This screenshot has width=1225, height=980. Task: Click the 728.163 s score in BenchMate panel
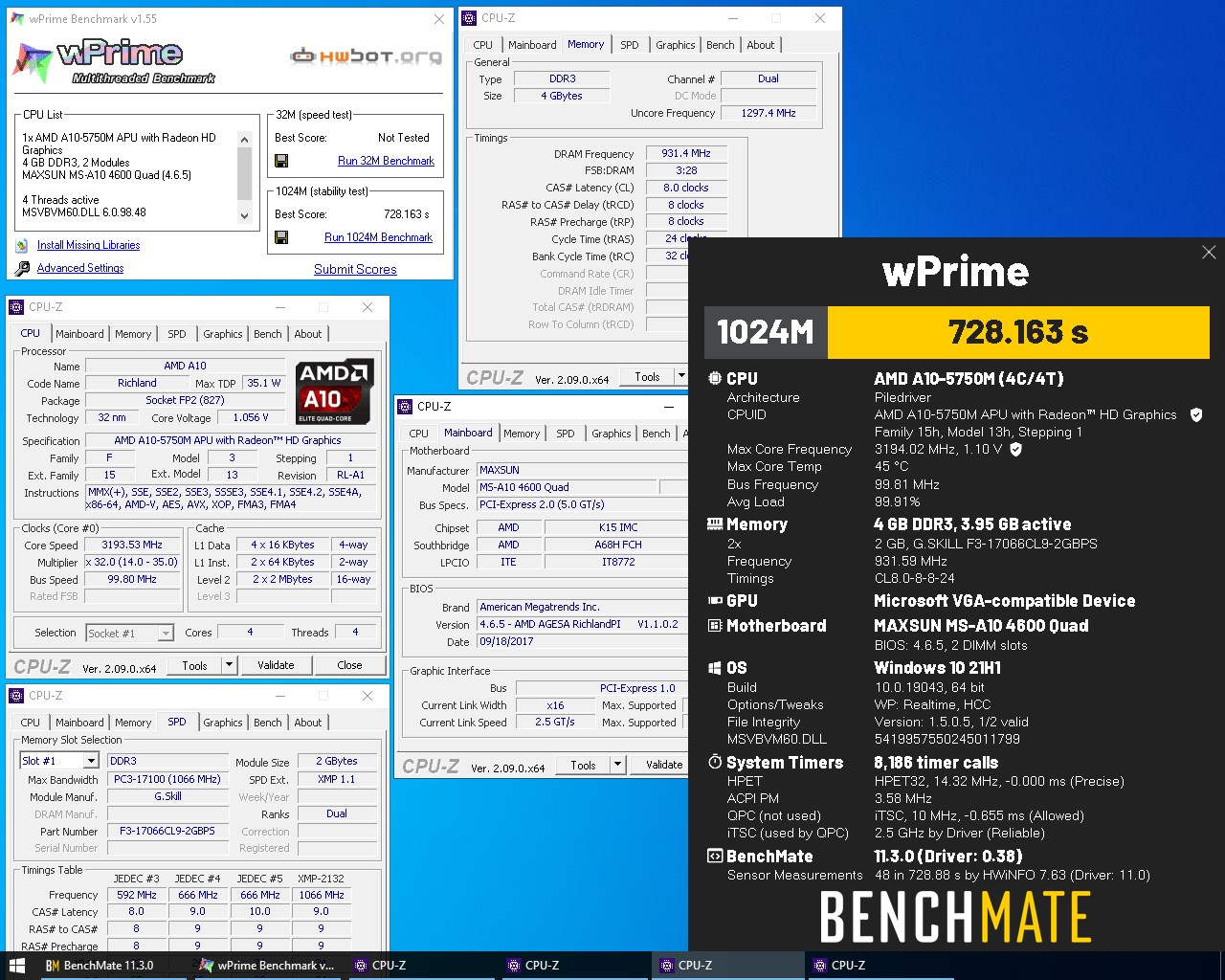(x=1018, y=332)
